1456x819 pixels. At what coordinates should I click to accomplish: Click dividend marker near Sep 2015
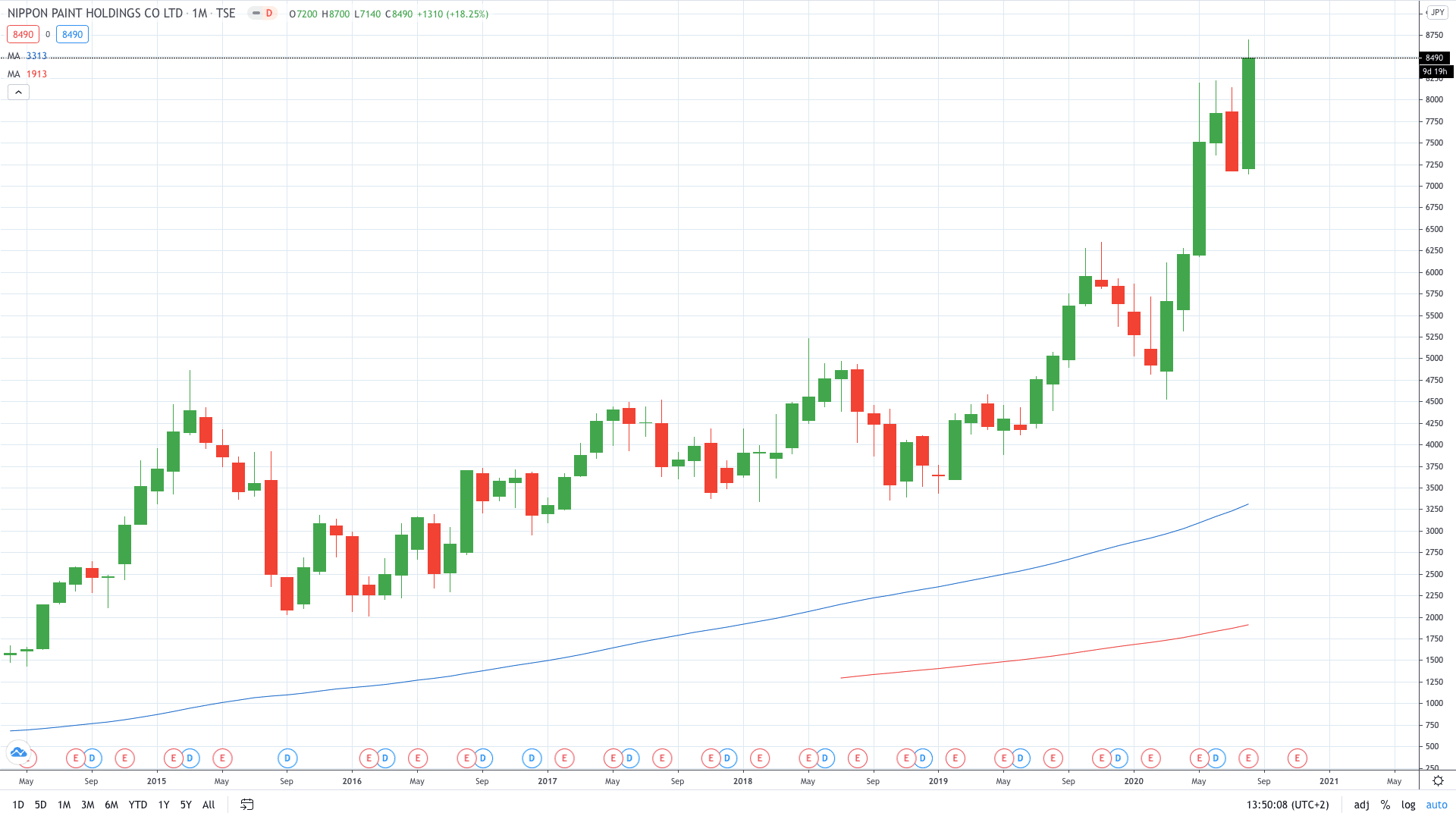287,758
